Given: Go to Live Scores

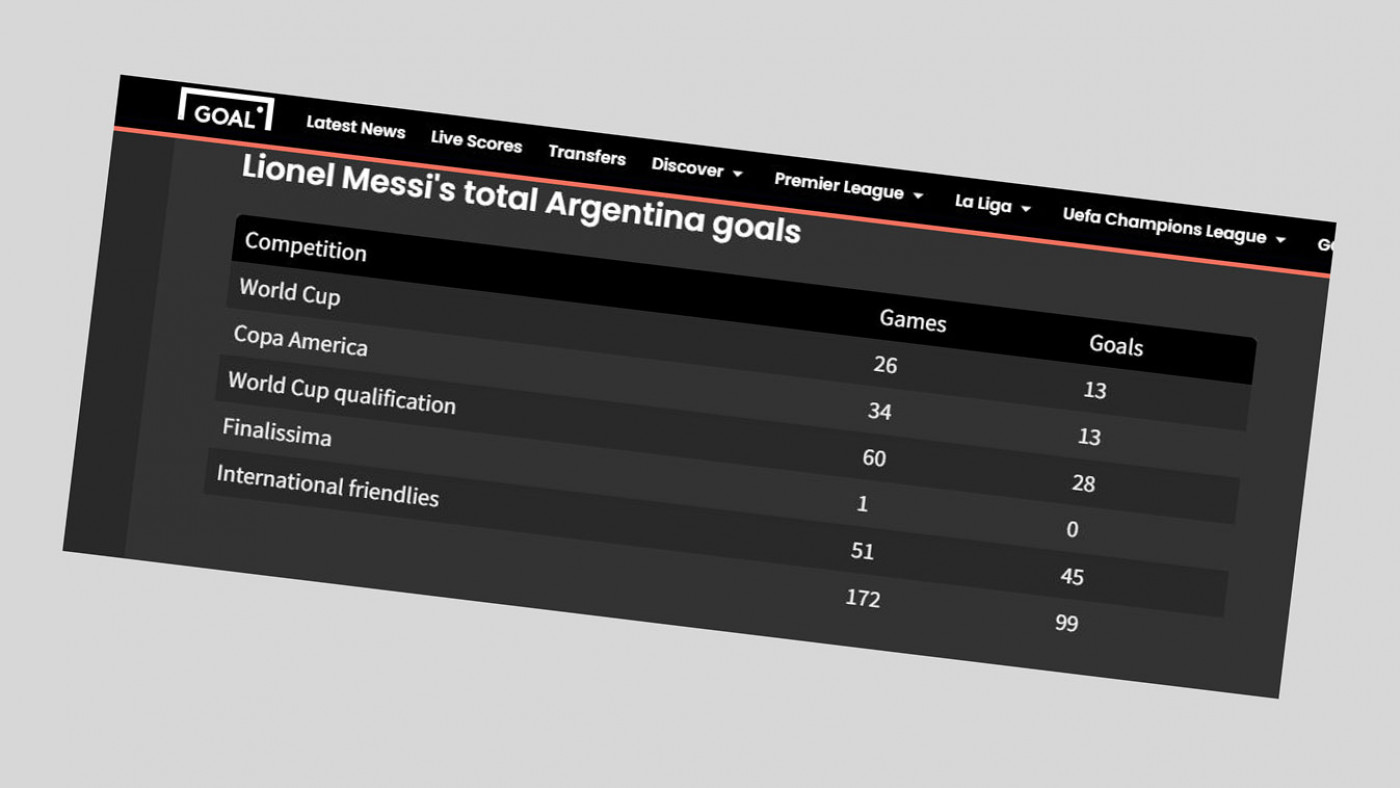Looking at the screenshot, I should pyautogui.click(x=476, y=142).
